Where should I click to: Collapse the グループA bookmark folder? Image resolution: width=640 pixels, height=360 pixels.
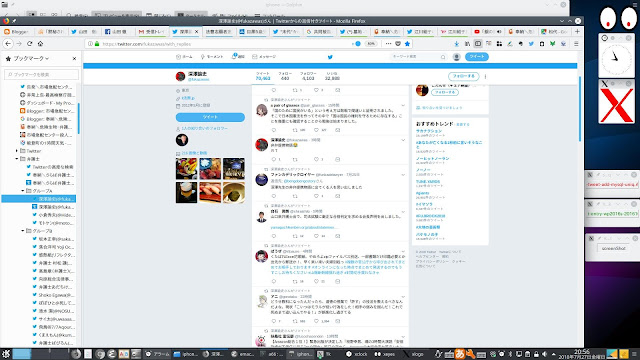pos(23,191)
